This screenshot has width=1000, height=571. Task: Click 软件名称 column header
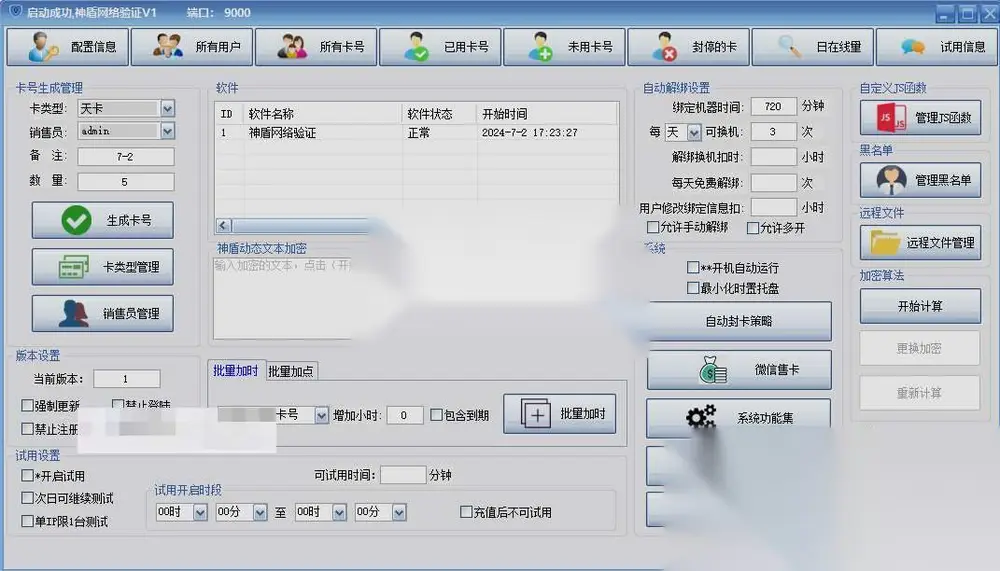322,114
